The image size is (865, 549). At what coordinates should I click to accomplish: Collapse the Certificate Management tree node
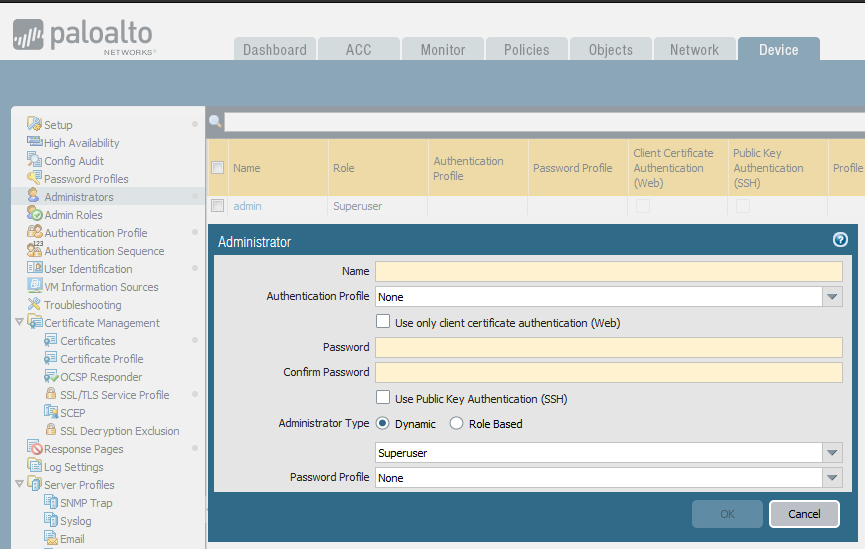click(x=19, y=321)
